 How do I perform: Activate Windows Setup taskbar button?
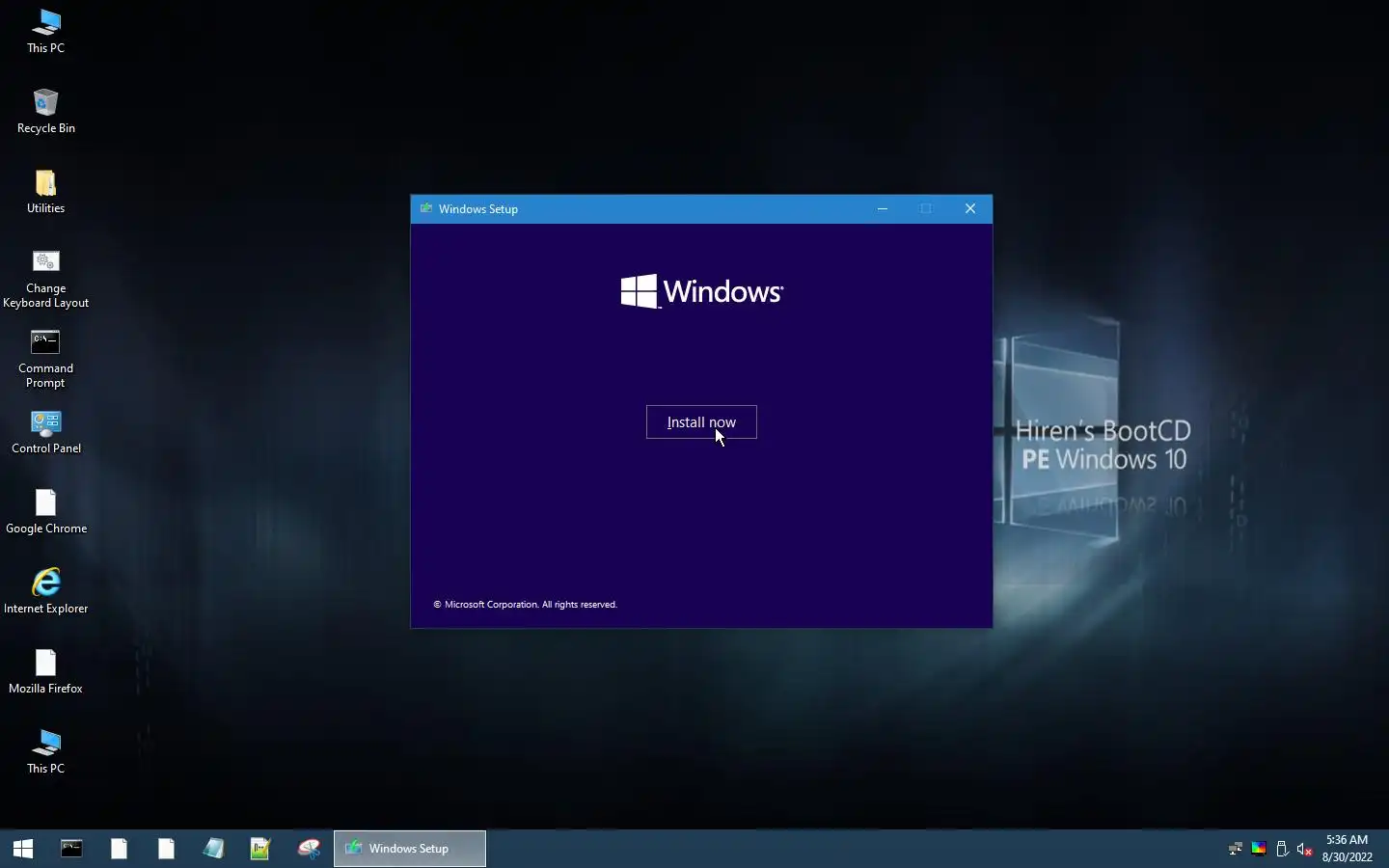[x=410, y=849]
